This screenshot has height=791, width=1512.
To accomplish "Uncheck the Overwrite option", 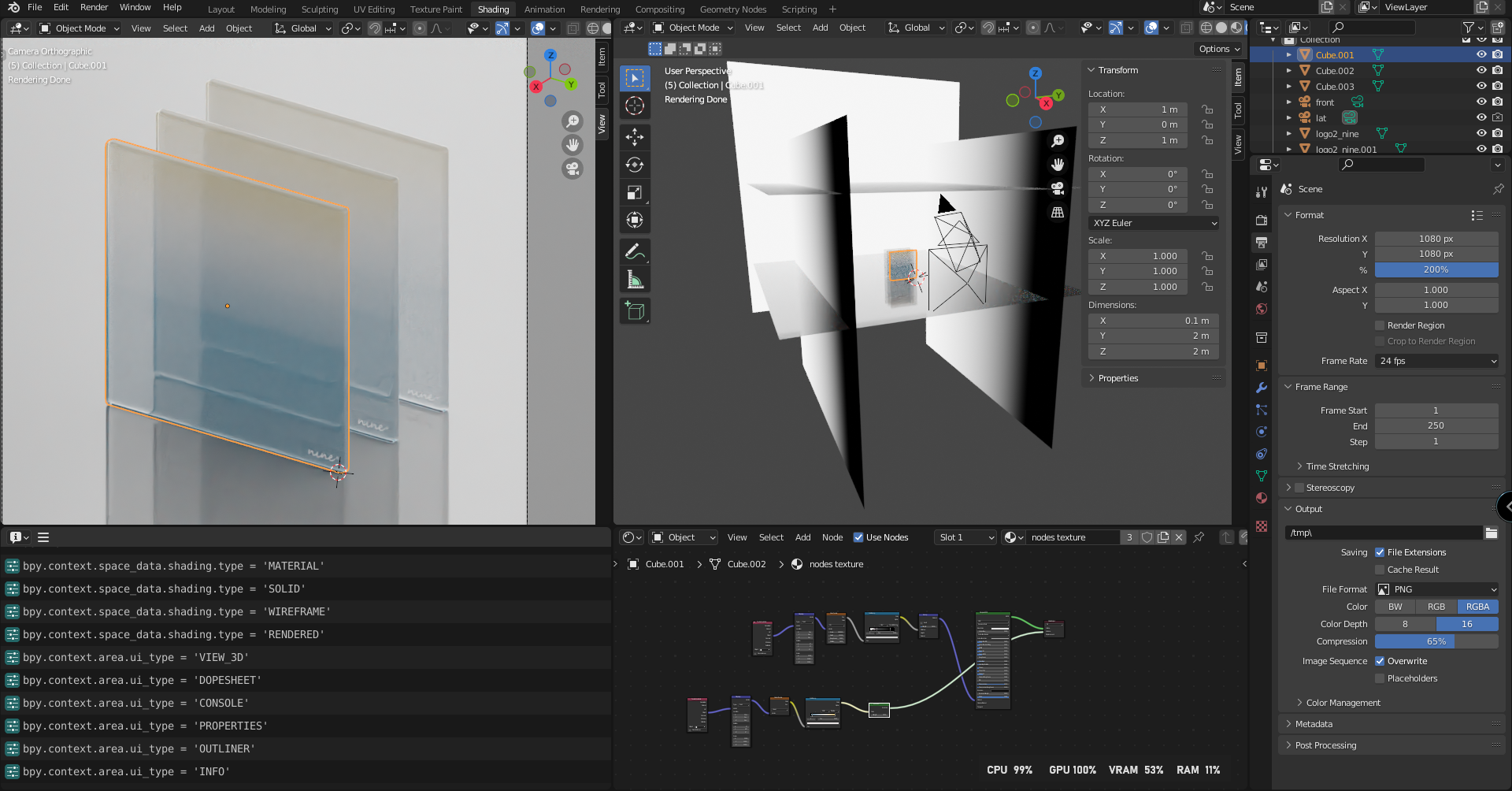I will click(x=1380, y=661).
